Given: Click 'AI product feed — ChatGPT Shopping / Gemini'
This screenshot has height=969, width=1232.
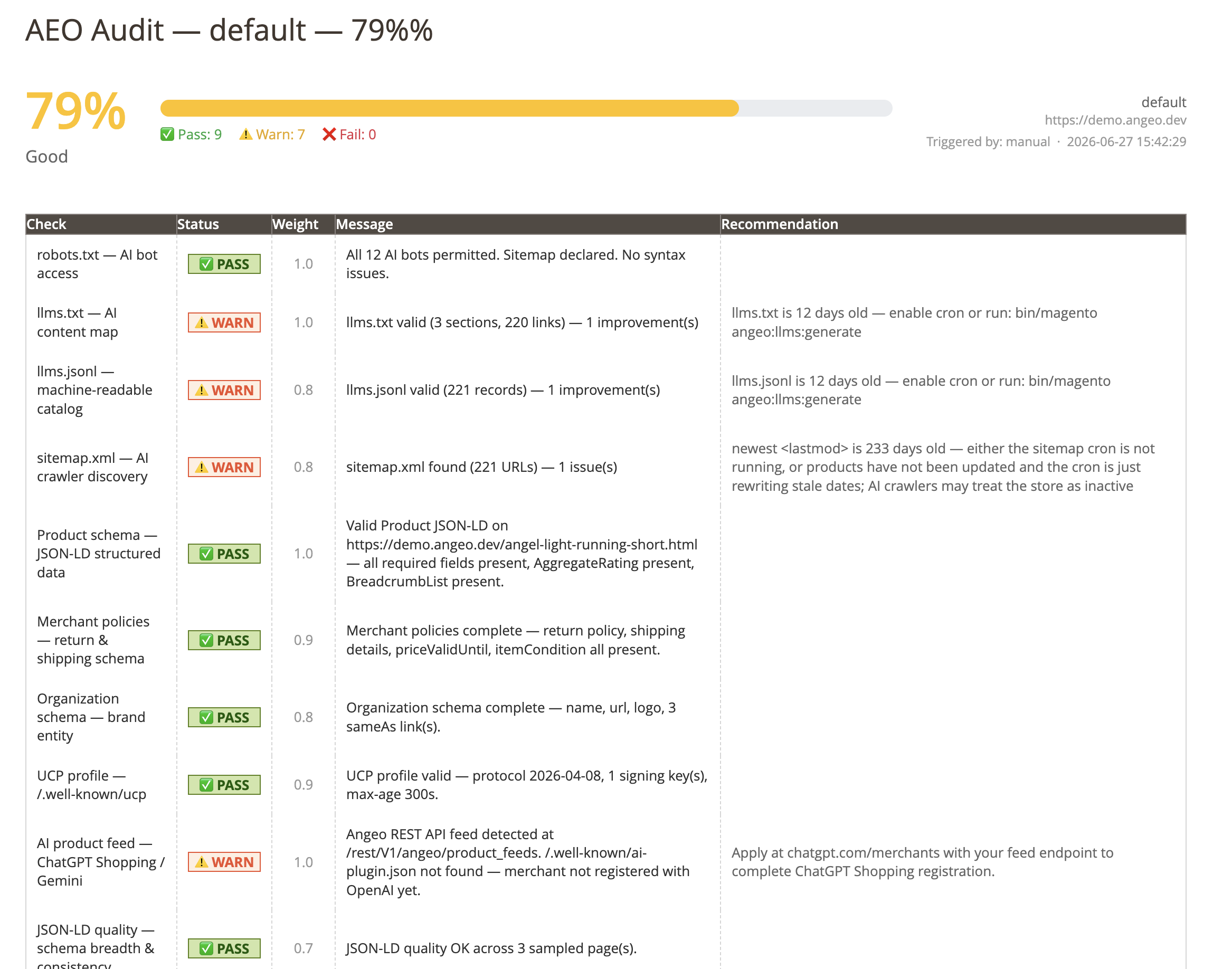Looking at the screenshot, I should (x=101, y=862).
